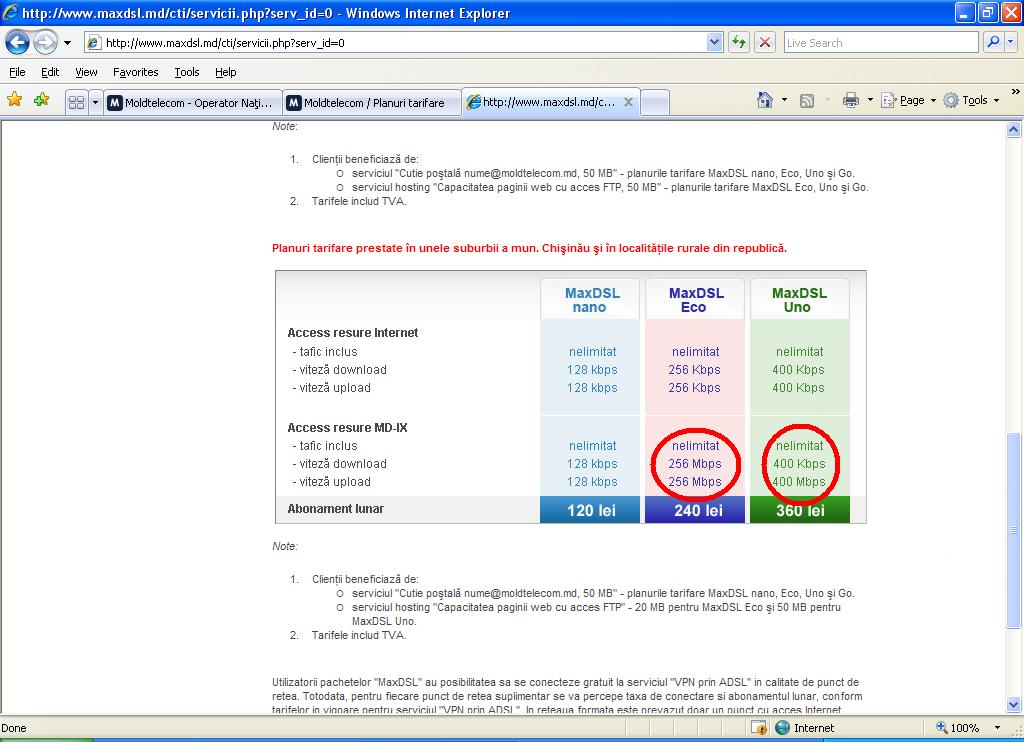Image resolution: width=1024 pixels, height=742 pixels.
Task: Switch to the Moldtelecom - Operator Național tab
Action: point(192,102)
